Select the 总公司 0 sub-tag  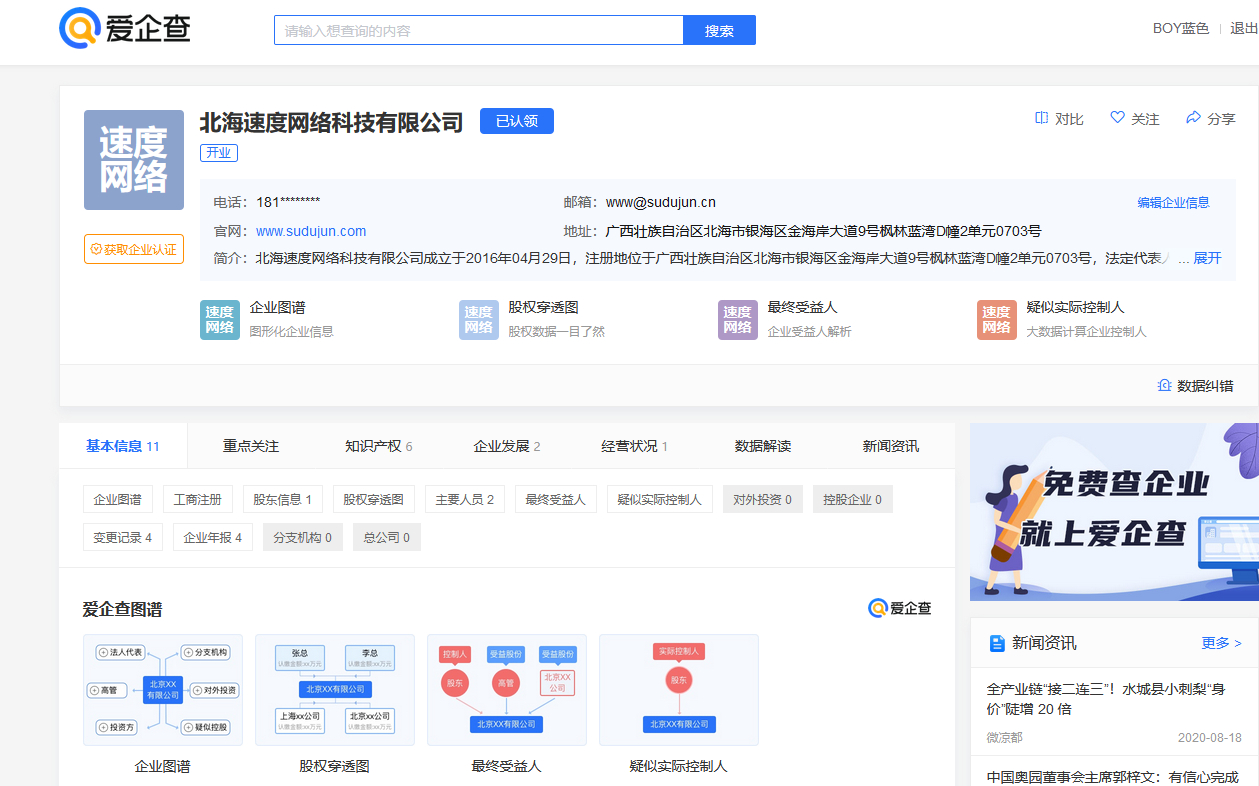(387, 537)
